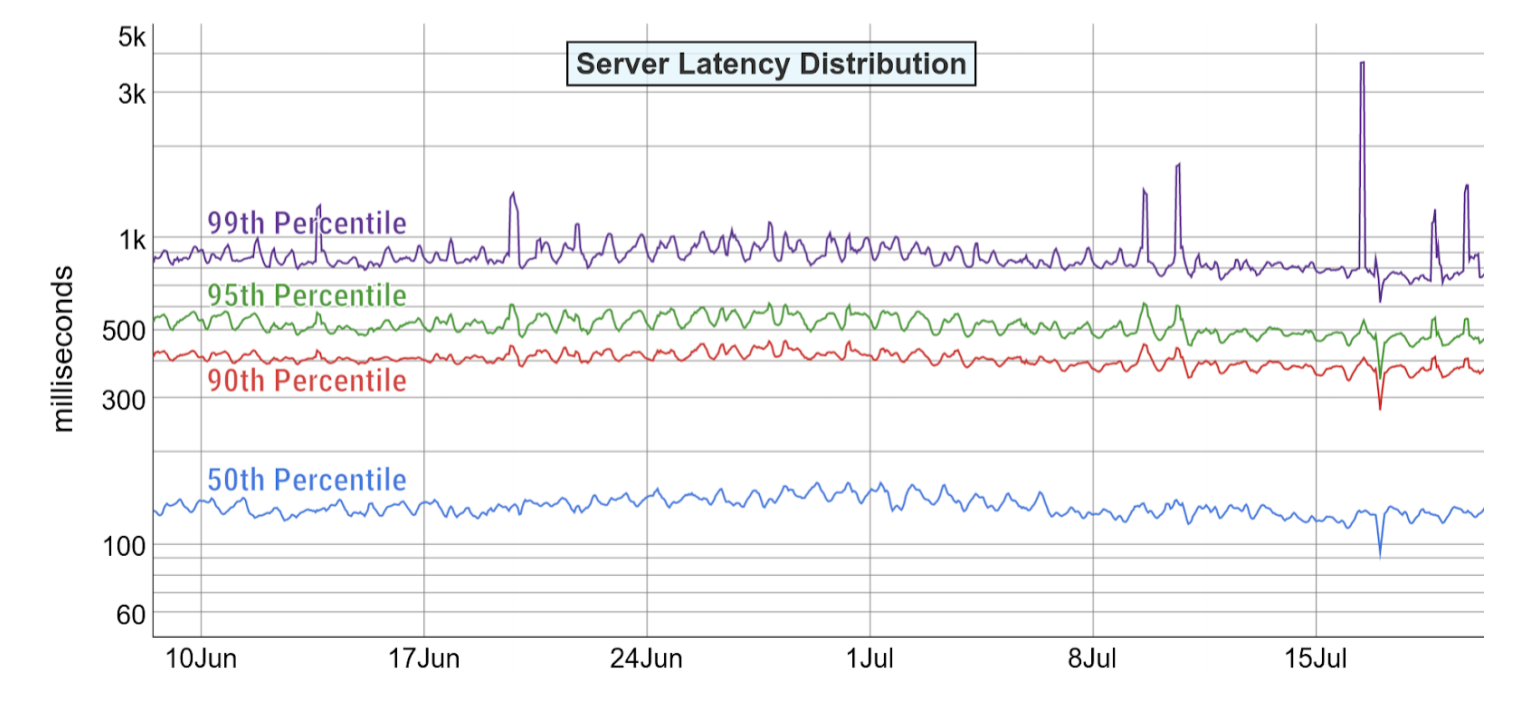Viewport: 1522px width, 702px height.
Task: Select the 300 y-axis tick label
Action: click(x=126, y=399)
